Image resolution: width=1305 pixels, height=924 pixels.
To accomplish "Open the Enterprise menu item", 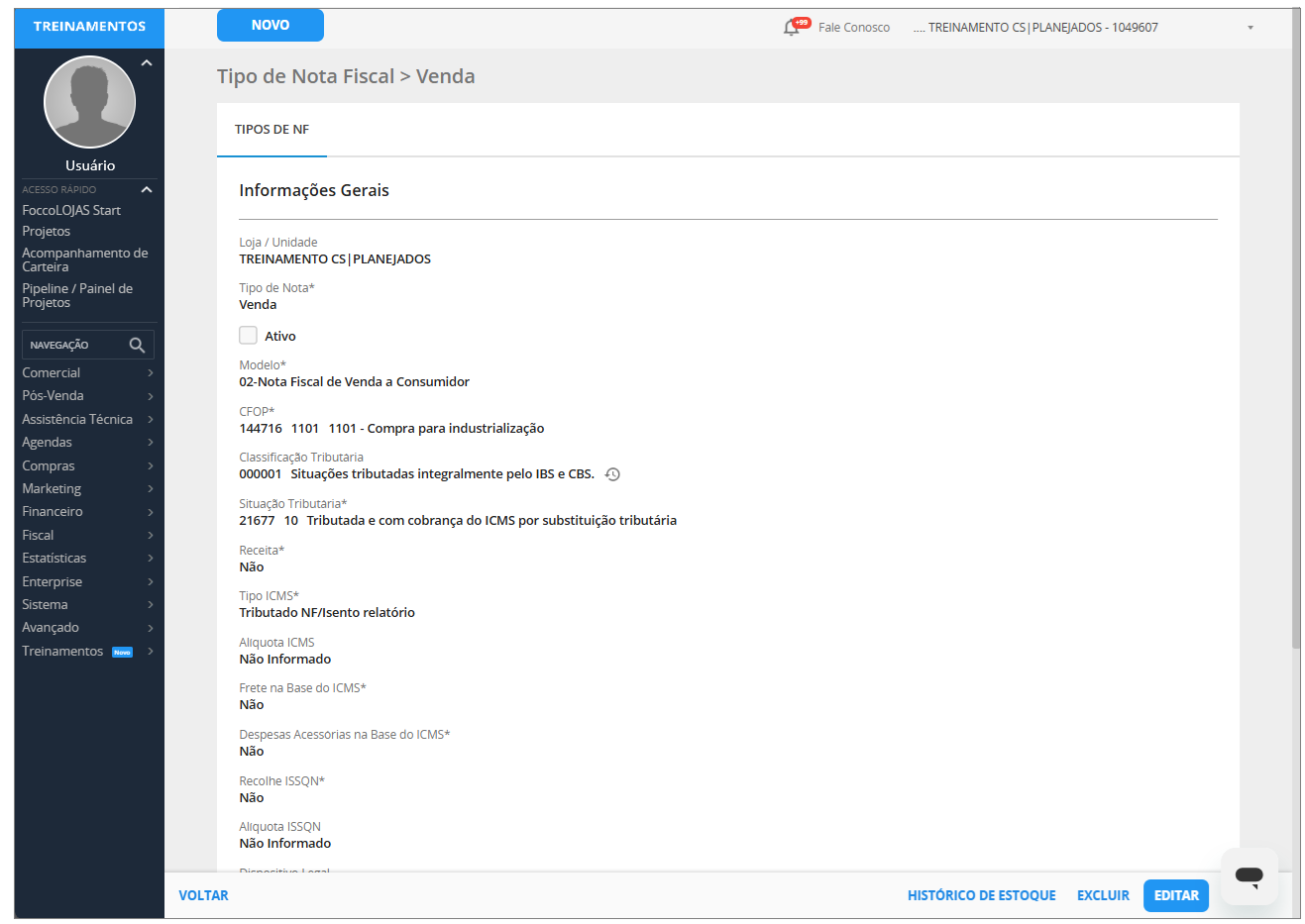I will coord(88,581).
